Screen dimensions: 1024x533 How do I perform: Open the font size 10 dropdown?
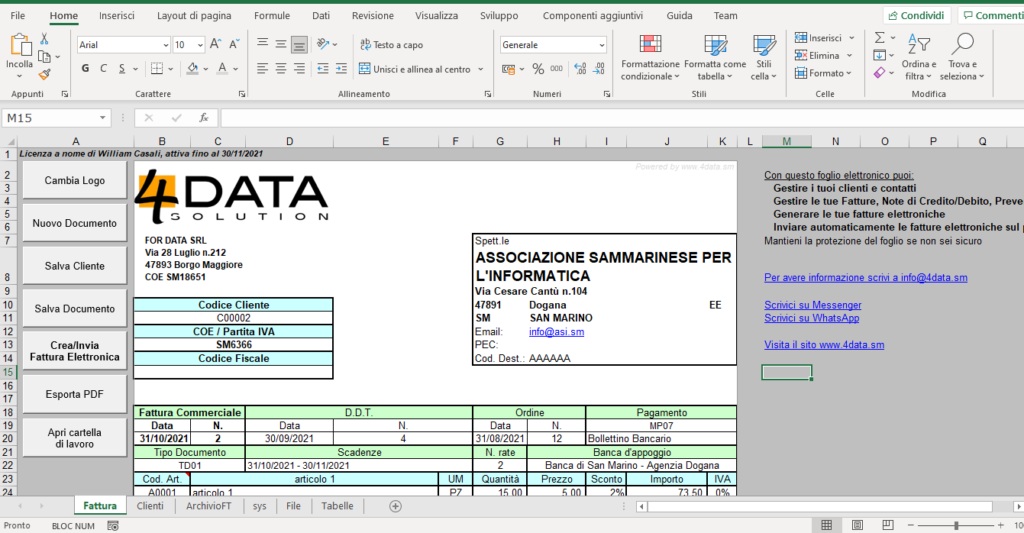pyautogui.click(x=199, y=44)
